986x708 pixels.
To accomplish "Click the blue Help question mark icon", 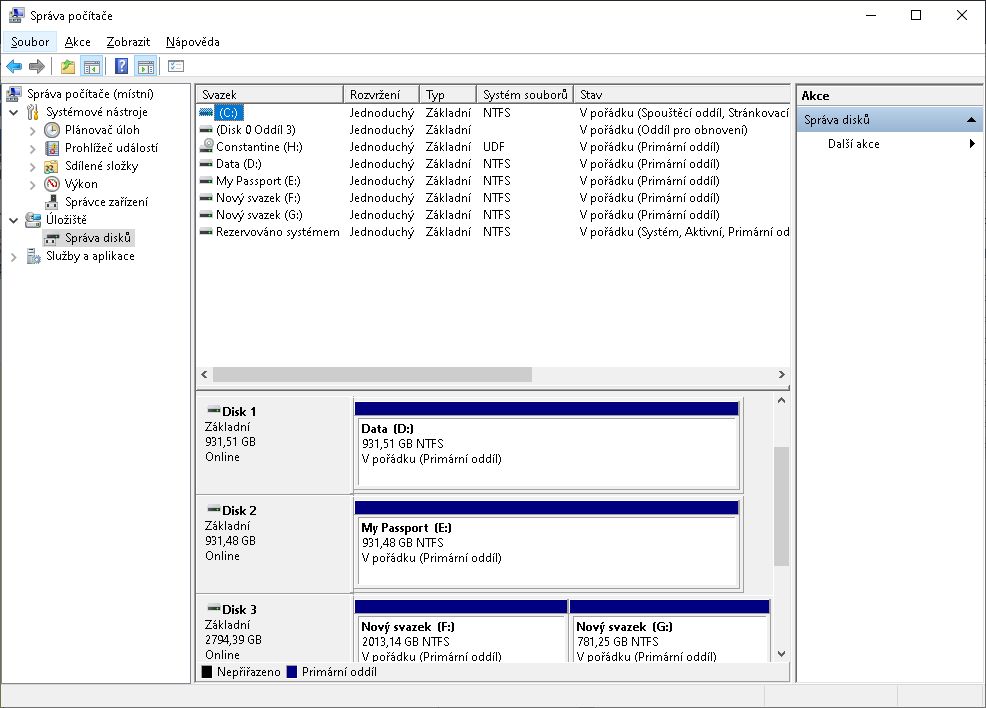I will coord(121,66).
